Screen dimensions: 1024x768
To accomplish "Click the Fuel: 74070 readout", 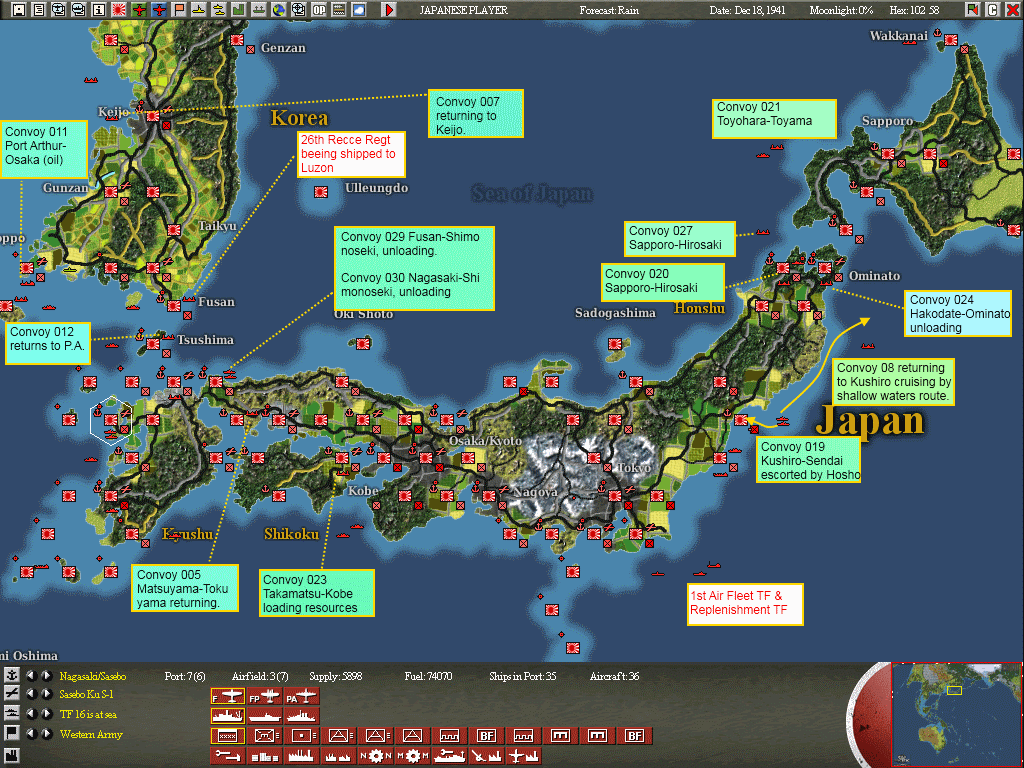I will (428, 676).
